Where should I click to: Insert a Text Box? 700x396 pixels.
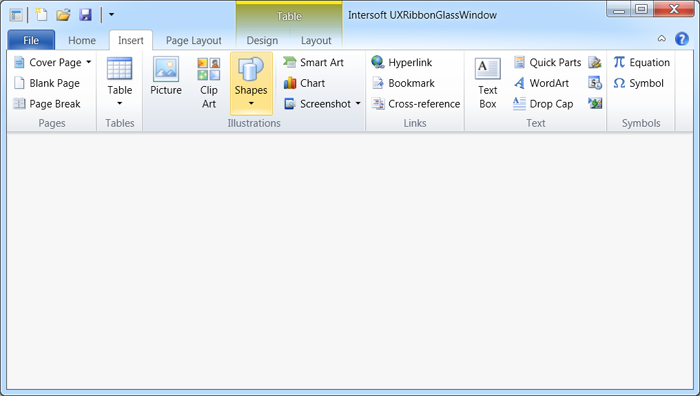(488, 83)
